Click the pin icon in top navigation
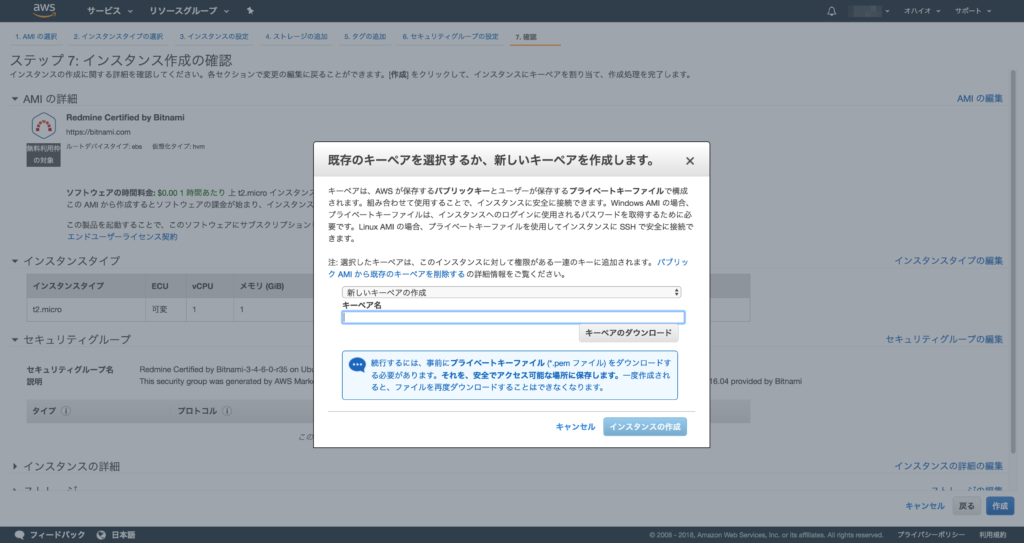This screenshot has height=543, width=1024. (x=250, y=11)
